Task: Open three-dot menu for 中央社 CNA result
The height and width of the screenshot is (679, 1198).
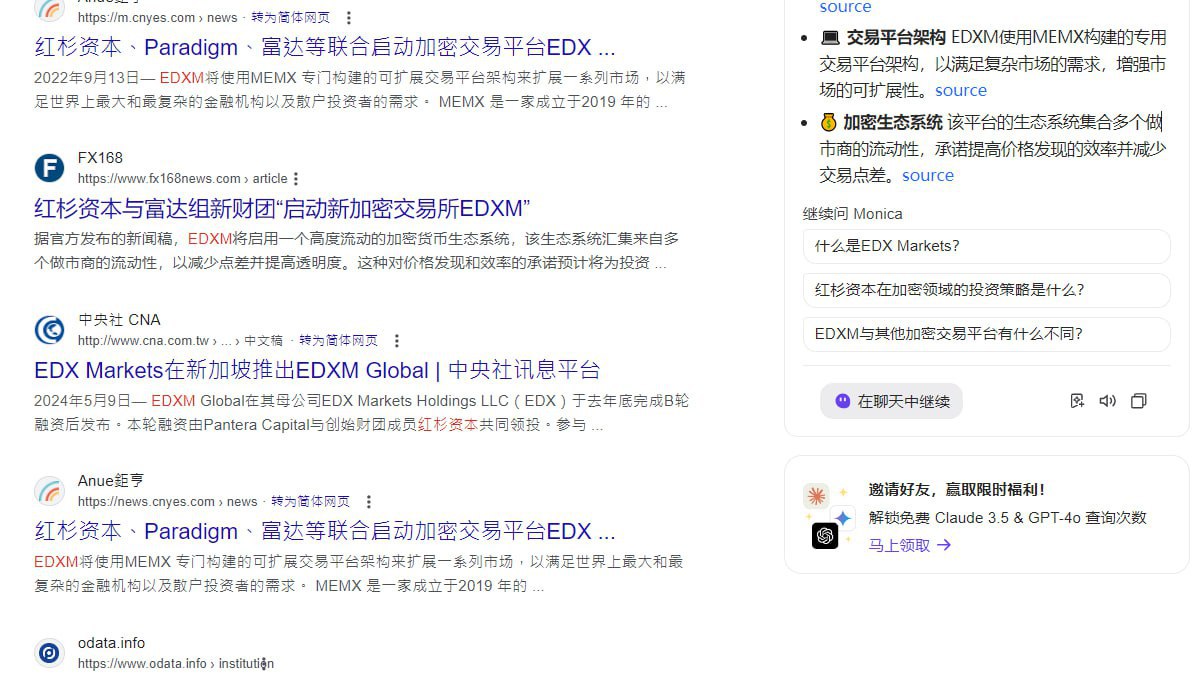Action: [397, 341]
